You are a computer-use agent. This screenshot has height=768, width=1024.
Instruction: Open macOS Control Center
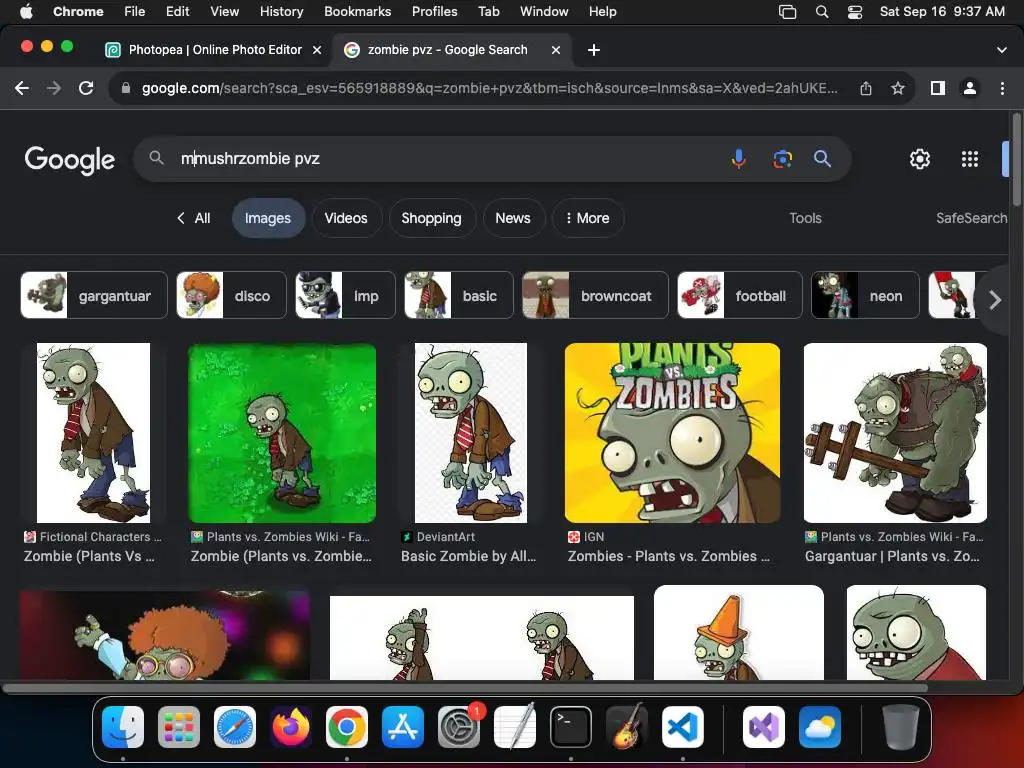[855, 12]
